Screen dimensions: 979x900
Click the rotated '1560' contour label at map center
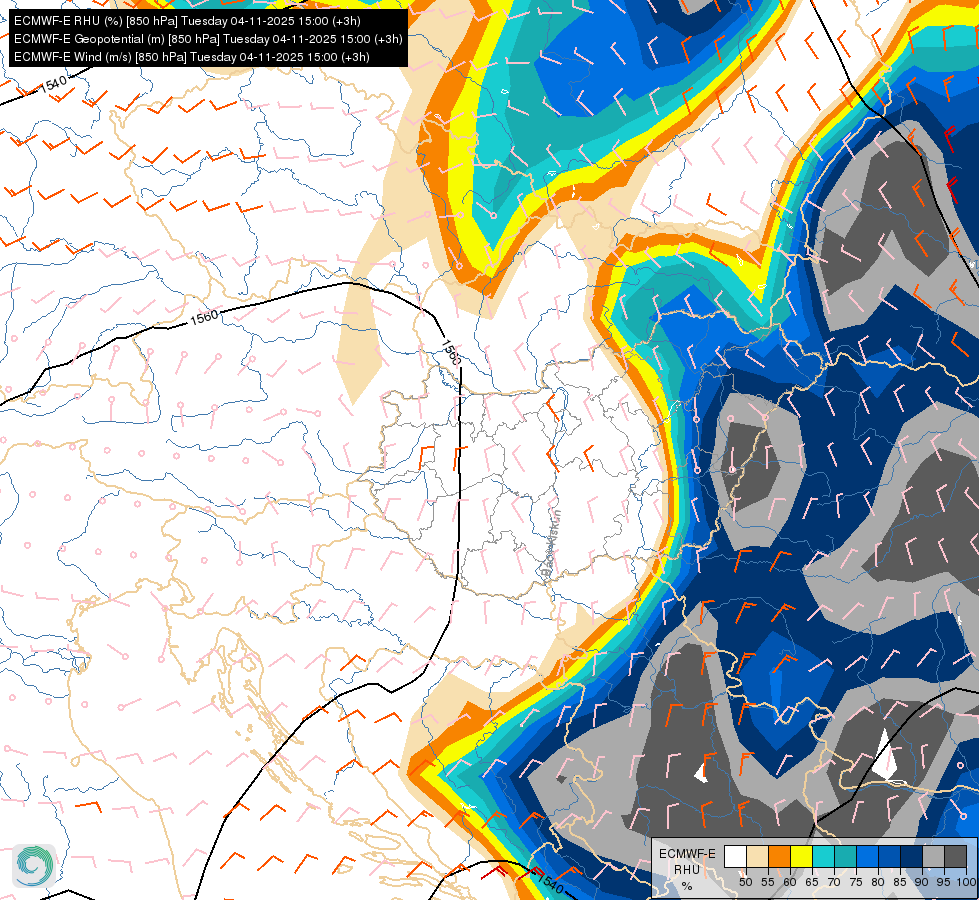pyautogui.click(x=451, y=352)
